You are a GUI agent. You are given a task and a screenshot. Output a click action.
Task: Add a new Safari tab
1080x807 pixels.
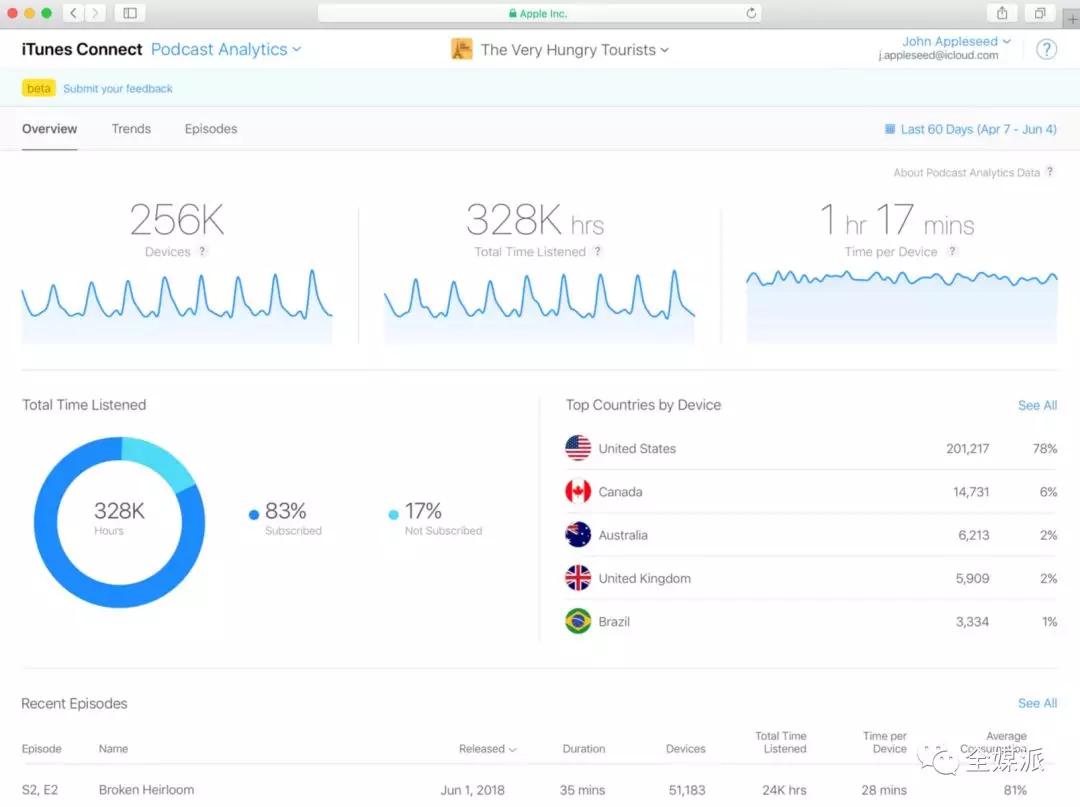coord(1072,19)
